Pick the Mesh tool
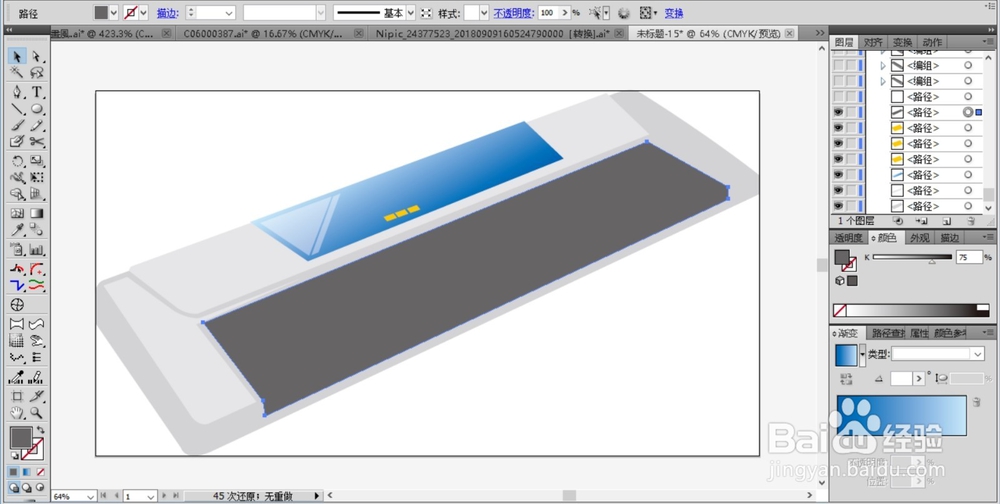1000x504 pixels. (17, 214)
